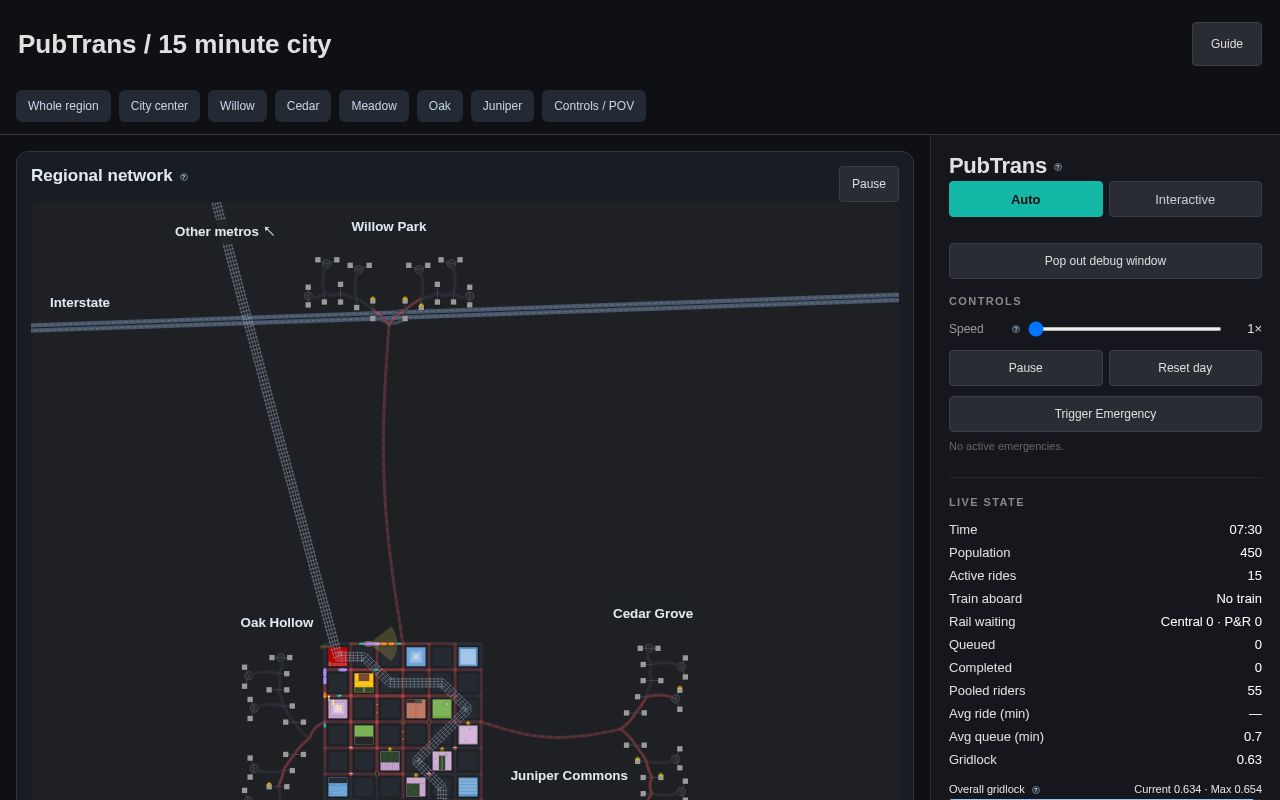Click the 'No active emergencies.' message

[x=1006, y=446]
